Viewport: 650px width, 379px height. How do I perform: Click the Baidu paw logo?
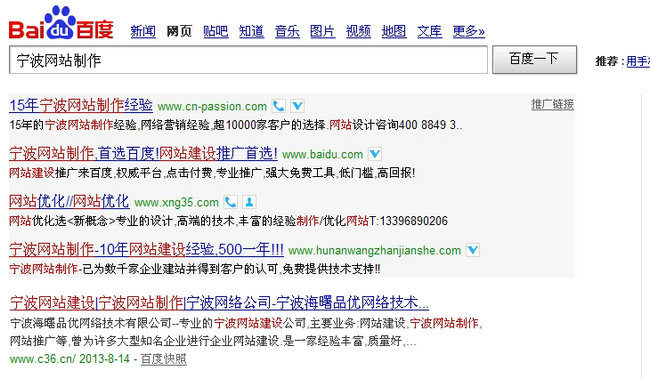click(x=61, y=23)
